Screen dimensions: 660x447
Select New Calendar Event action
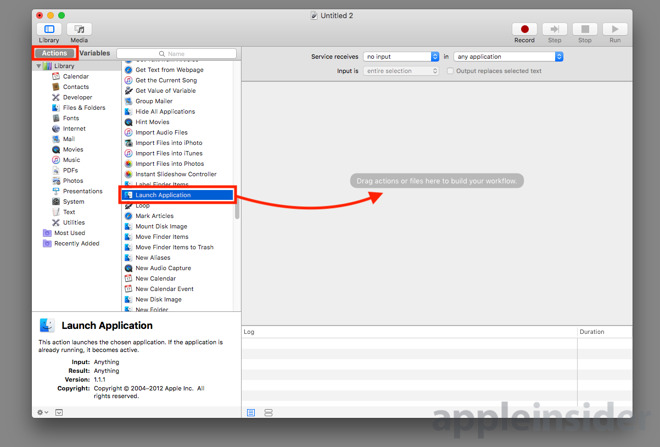click(164, 289)
